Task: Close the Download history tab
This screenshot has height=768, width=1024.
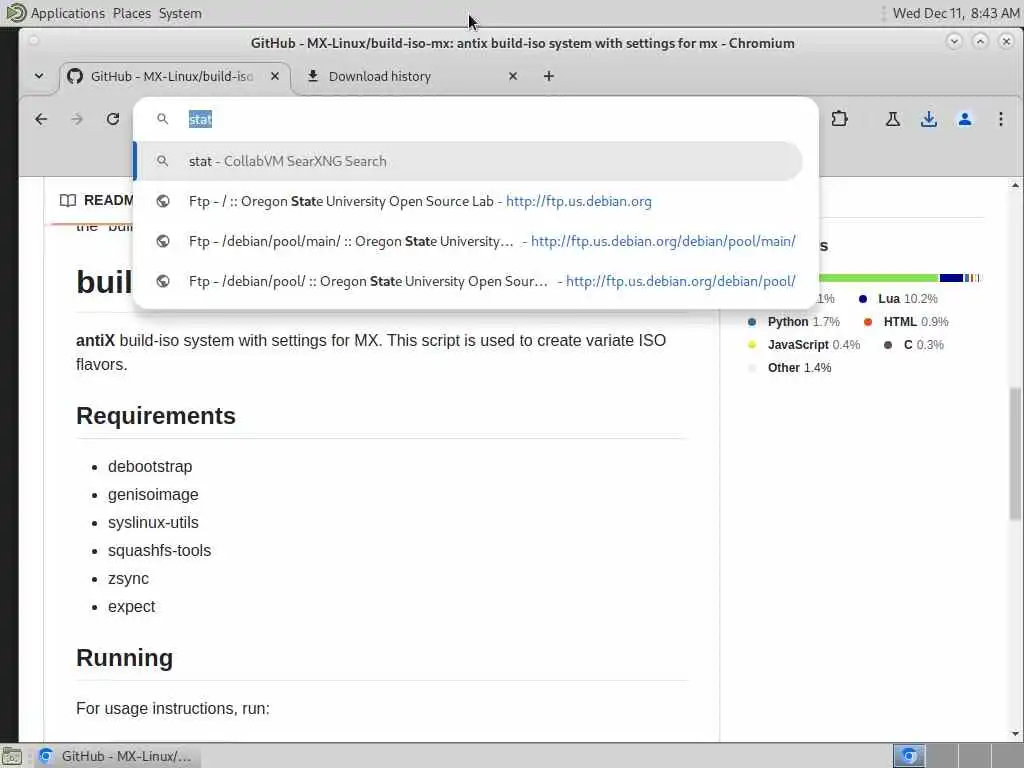Action: tap(513, 76)
